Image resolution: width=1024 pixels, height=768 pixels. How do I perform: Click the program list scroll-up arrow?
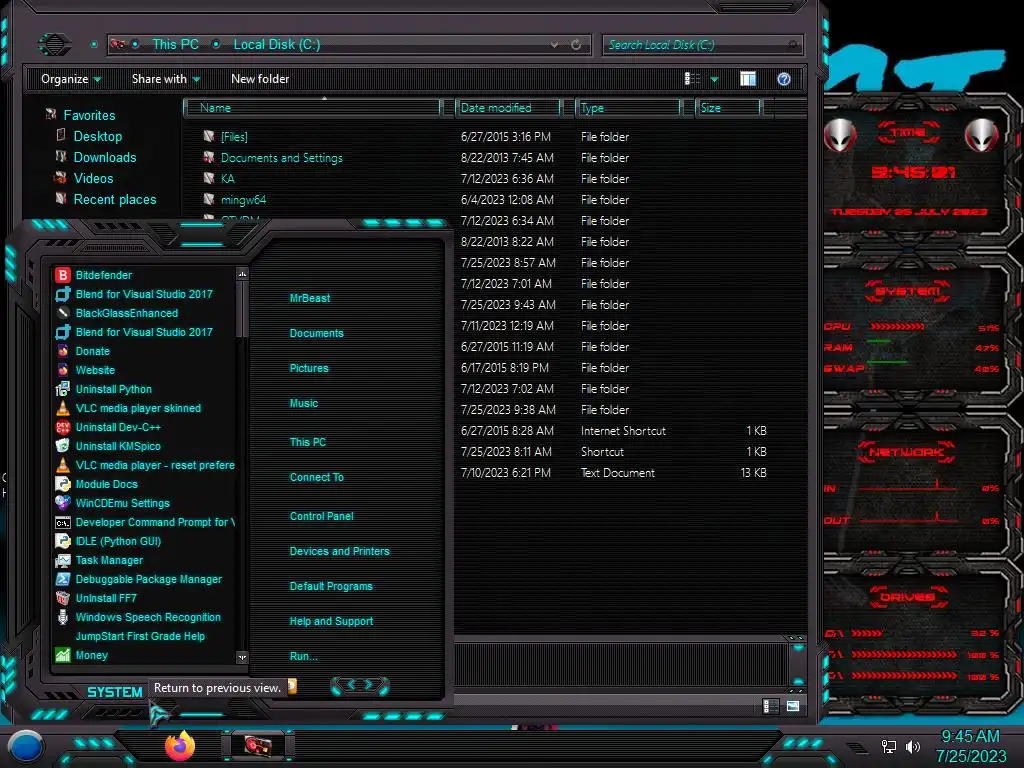point(242,274)
